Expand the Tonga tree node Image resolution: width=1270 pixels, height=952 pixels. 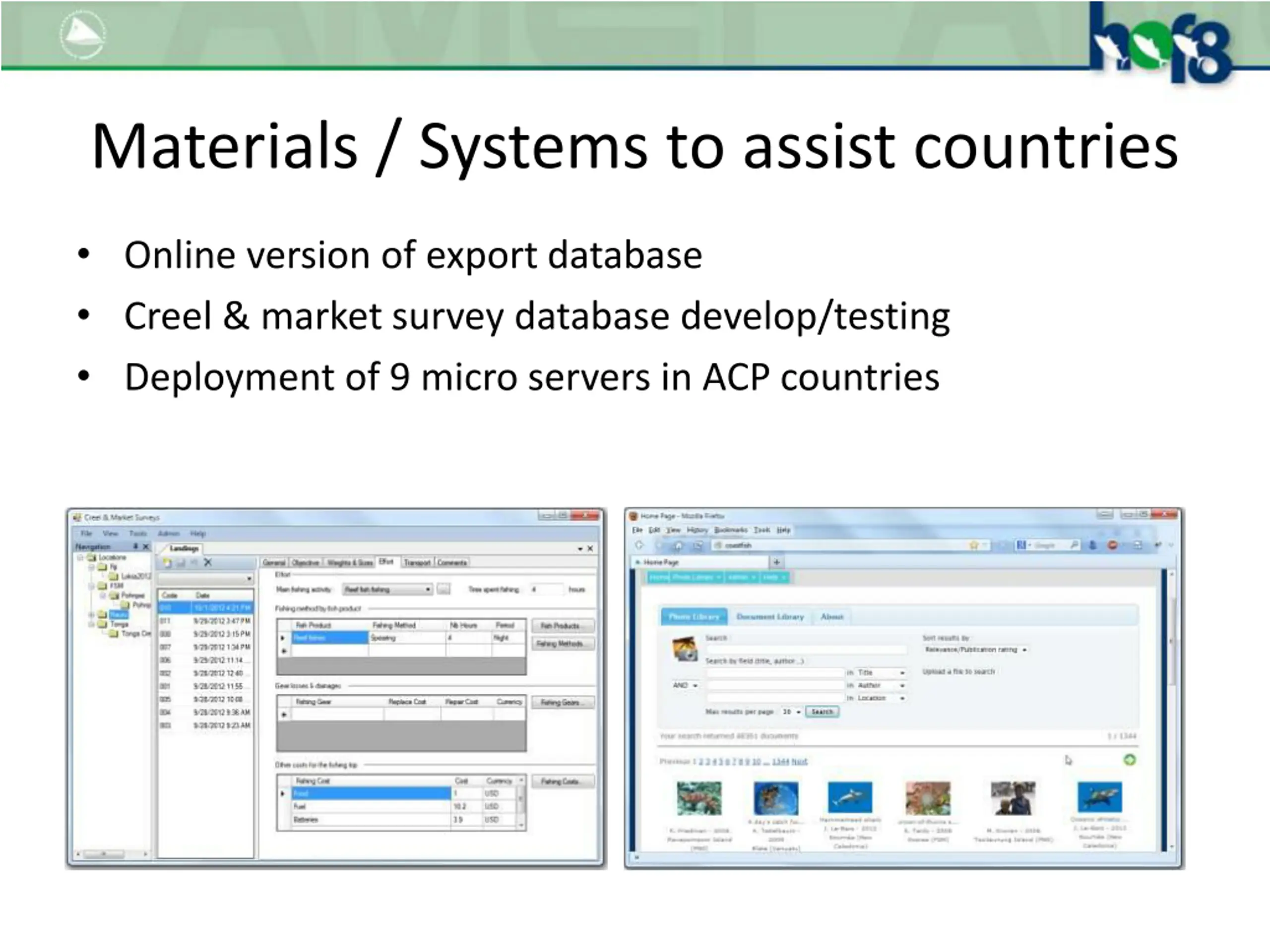pos(91,624)
